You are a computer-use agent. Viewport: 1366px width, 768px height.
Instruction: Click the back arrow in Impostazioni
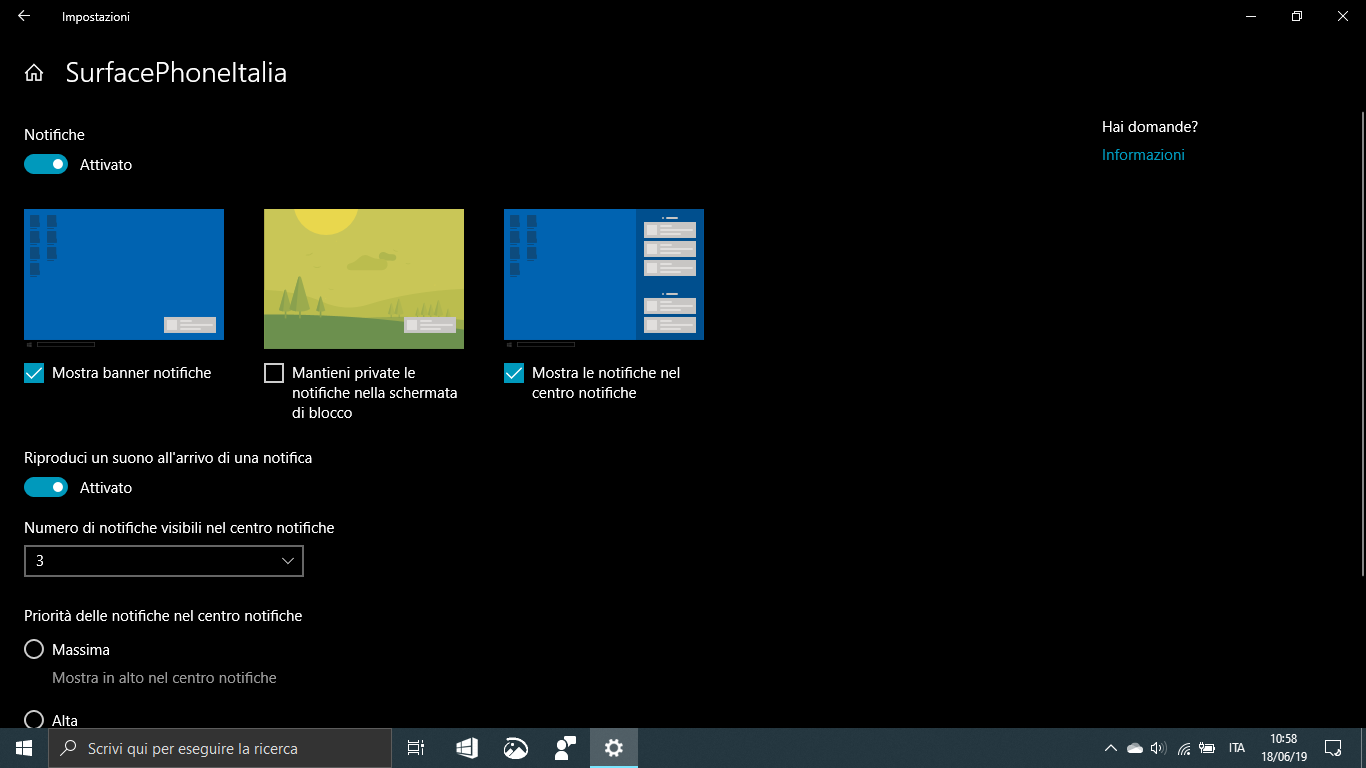(24, 16)
